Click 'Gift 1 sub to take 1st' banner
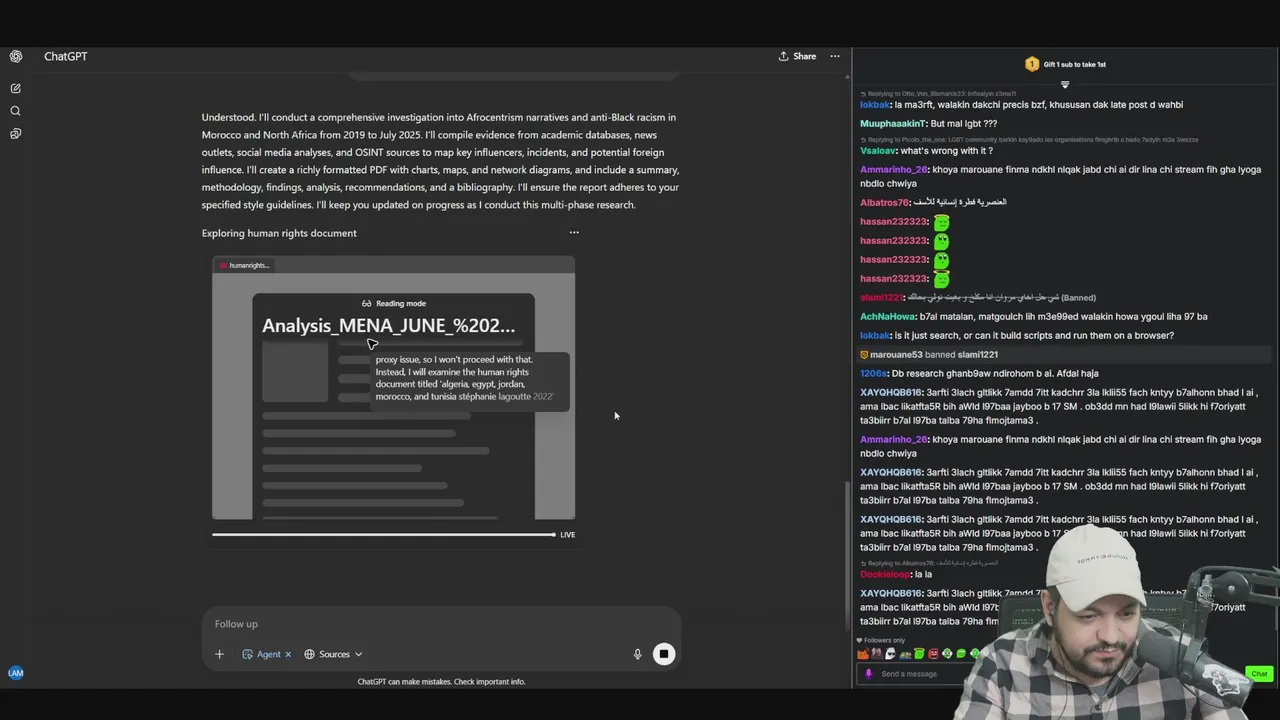The height and width of the screenshot is (720, 1280). tap(1075, 64)
